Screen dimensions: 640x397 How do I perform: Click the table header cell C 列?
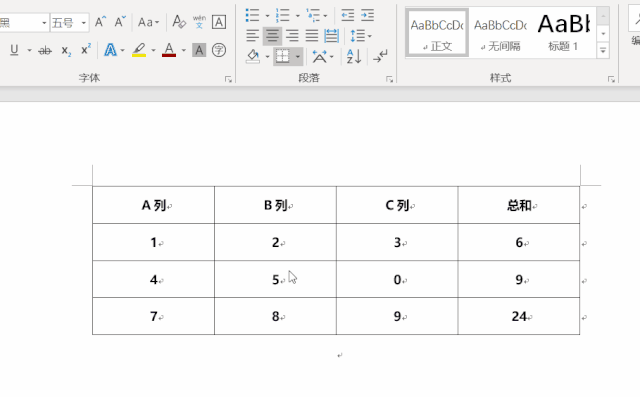click(397, 205)
